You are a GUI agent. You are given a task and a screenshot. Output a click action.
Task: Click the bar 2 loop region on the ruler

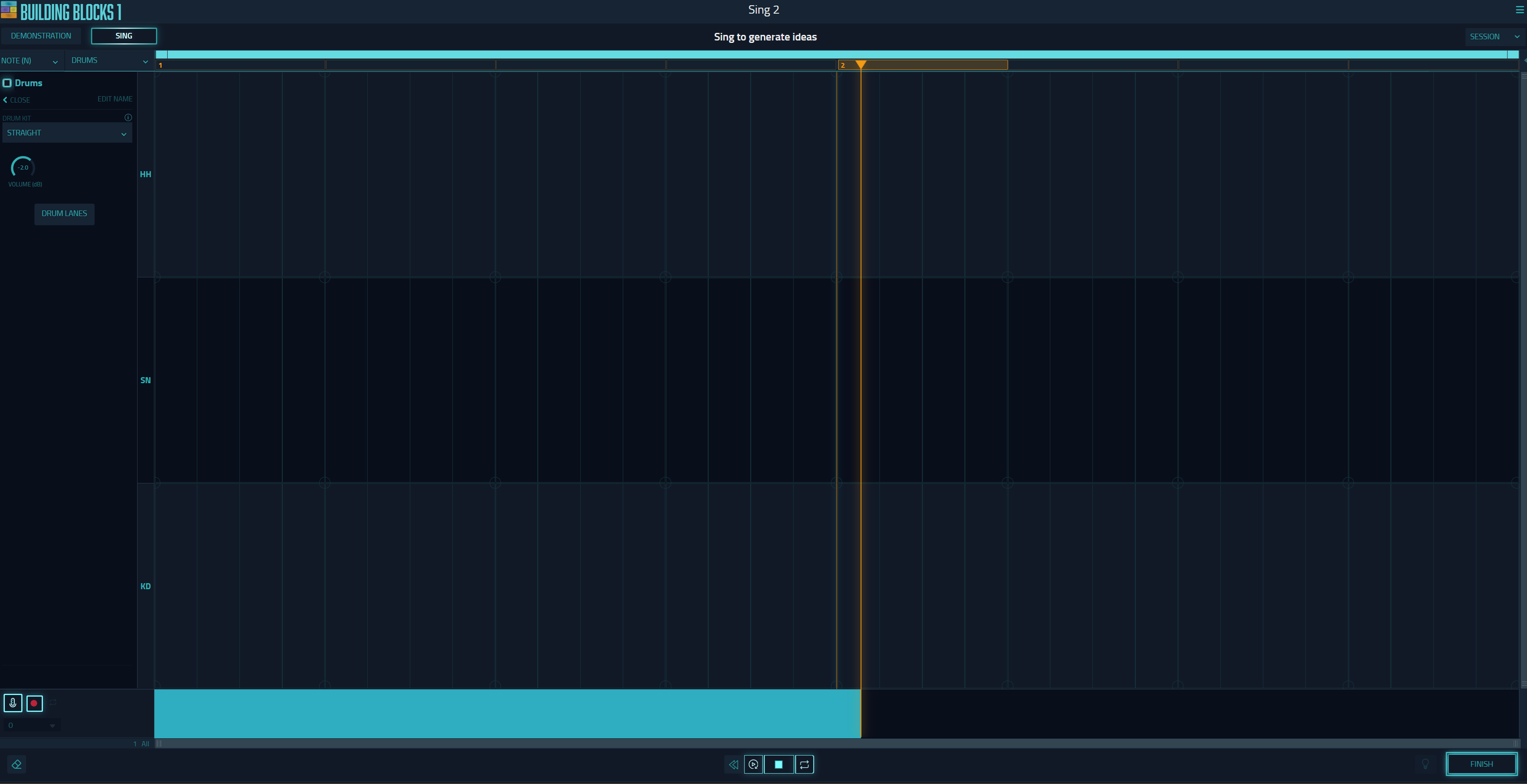coord(922,65)
